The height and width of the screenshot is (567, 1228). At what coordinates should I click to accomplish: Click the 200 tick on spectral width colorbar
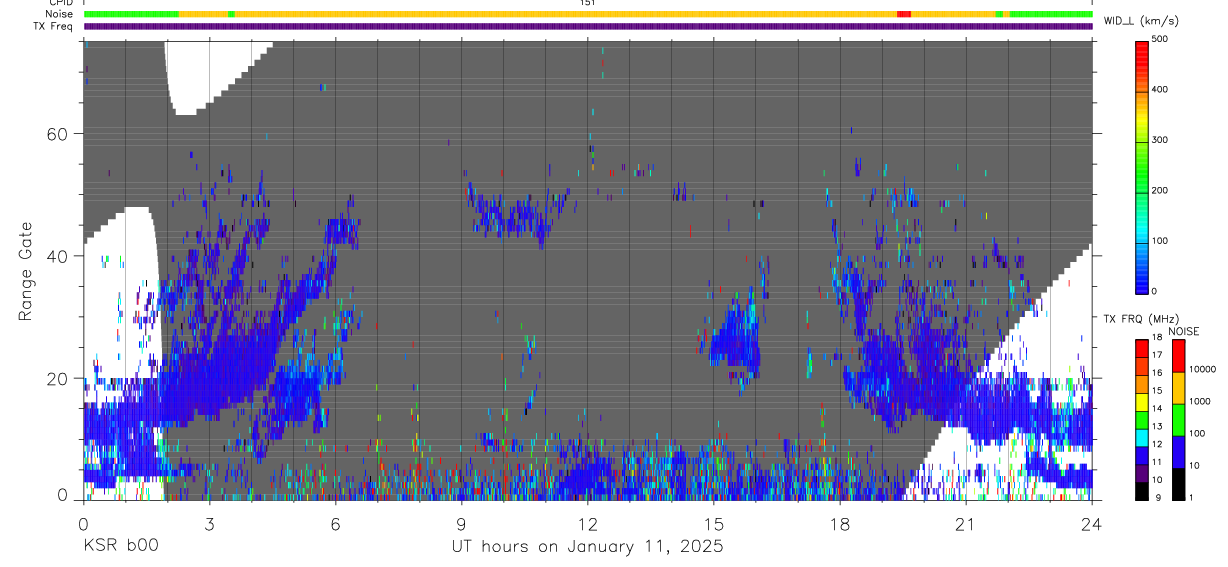(x=1160, y=190)
